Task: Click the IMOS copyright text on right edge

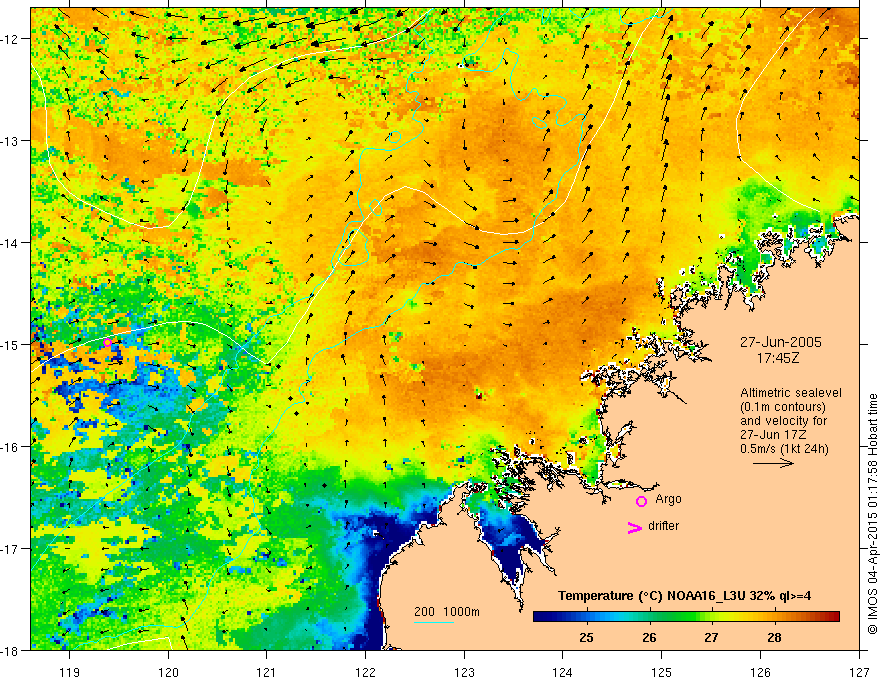Action: 872,514
